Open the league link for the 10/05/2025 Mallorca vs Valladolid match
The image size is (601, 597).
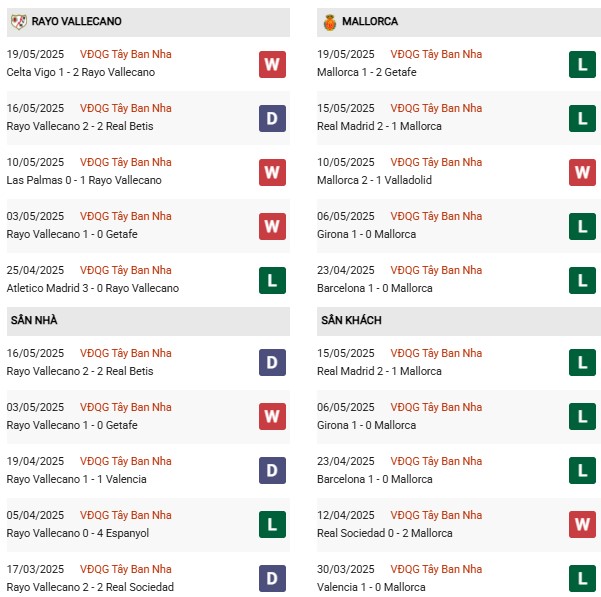pyautogui.click(x=436, y=162)
